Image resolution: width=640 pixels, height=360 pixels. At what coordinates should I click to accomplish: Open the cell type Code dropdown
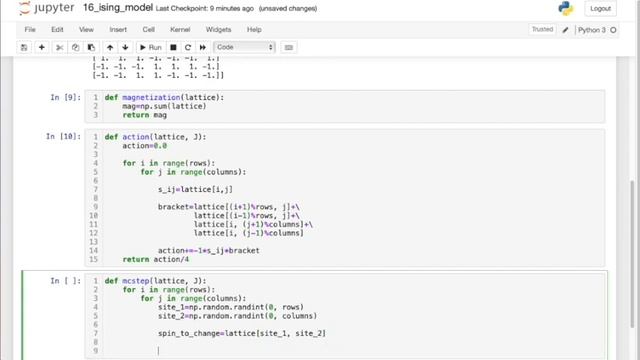[x=244, y=47]
